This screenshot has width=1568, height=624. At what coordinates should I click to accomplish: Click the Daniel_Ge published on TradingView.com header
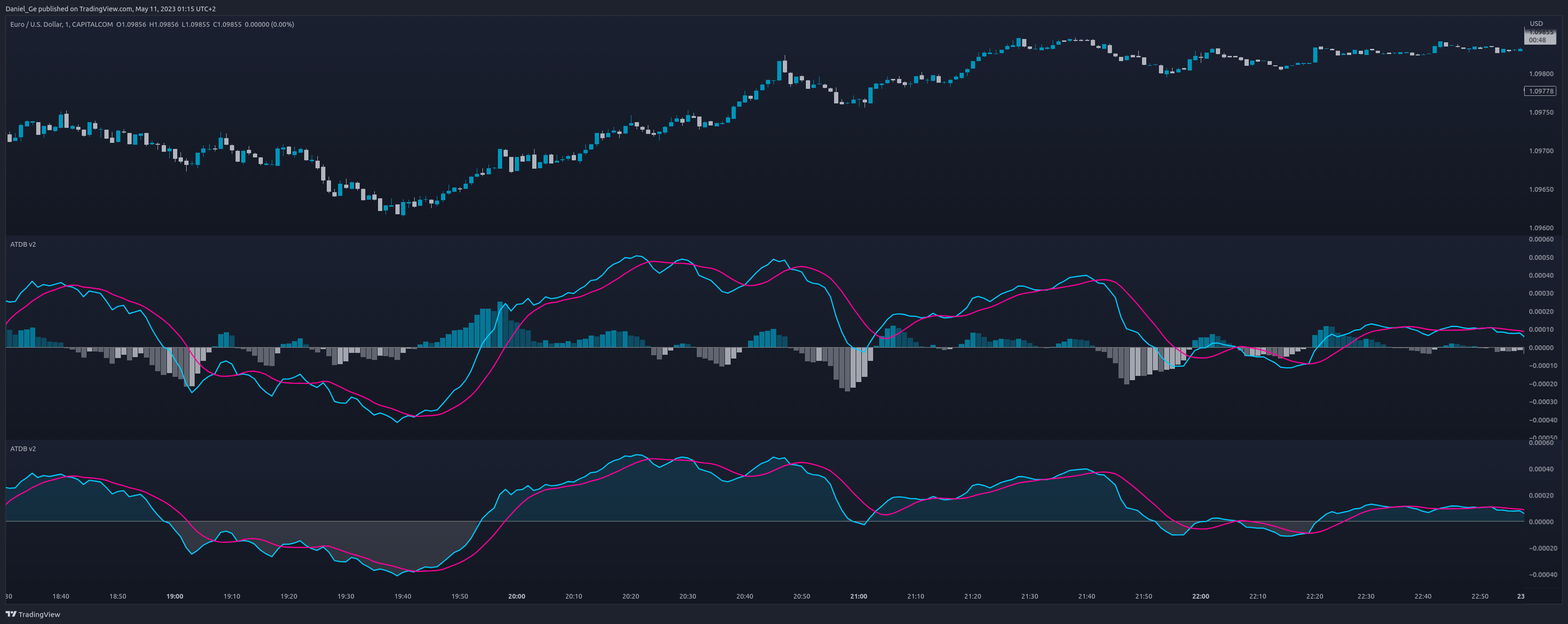tap(111, 8)
